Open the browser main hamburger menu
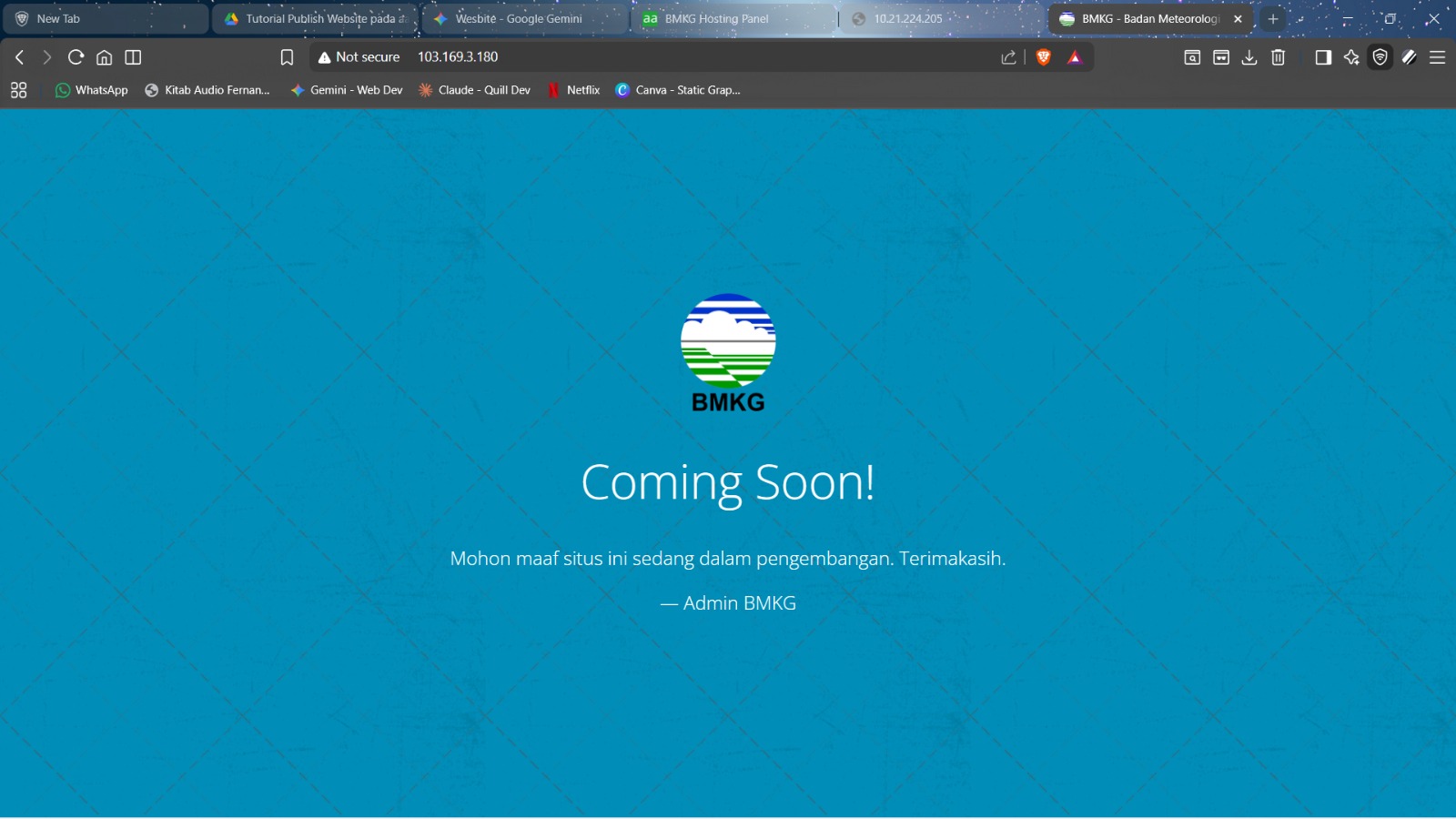 click(1438, 57)
